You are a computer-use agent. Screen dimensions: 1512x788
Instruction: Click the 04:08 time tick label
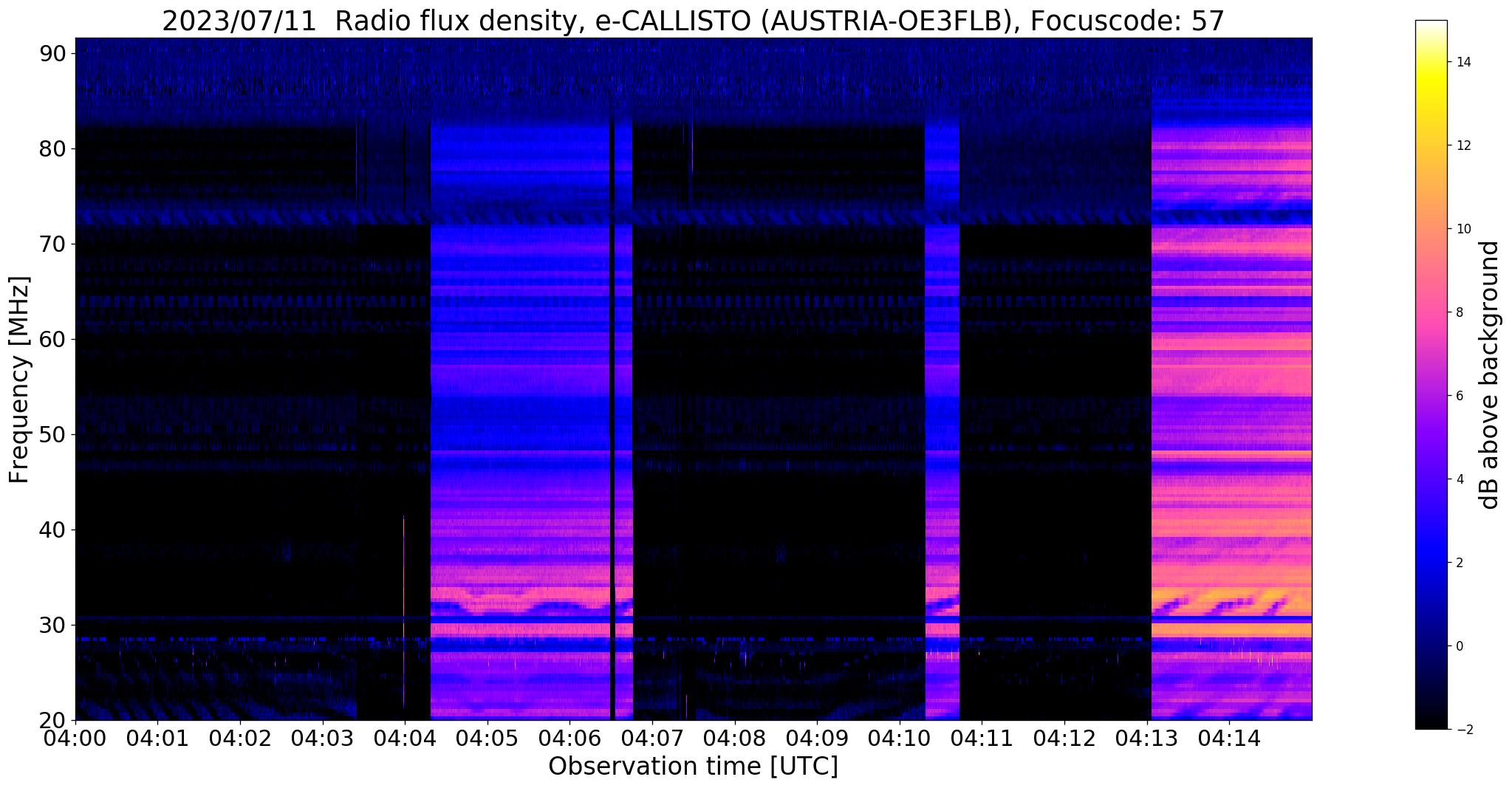point(734,737)
